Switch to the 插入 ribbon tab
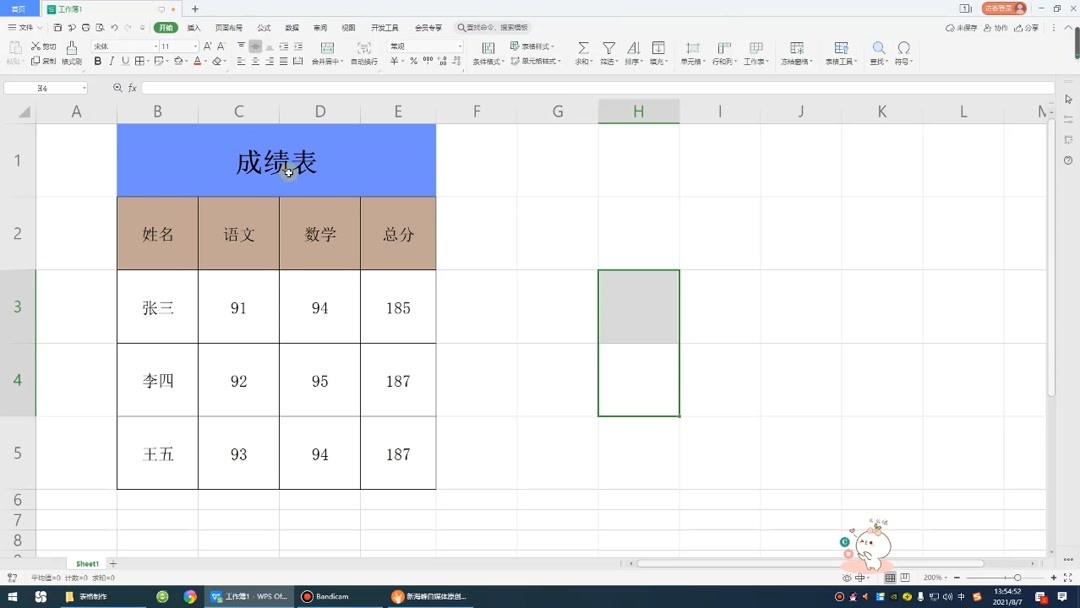 coord(196,27)
